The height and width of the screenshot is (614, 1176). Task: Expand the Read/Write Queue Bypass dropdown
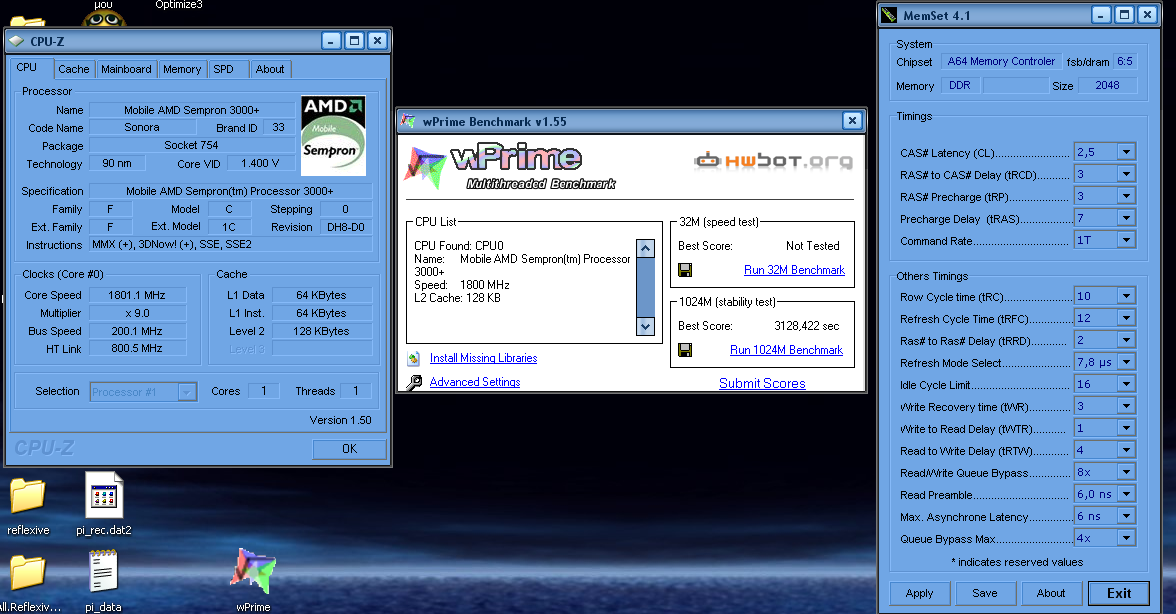pyautogui.click(x=1126, y=472)
